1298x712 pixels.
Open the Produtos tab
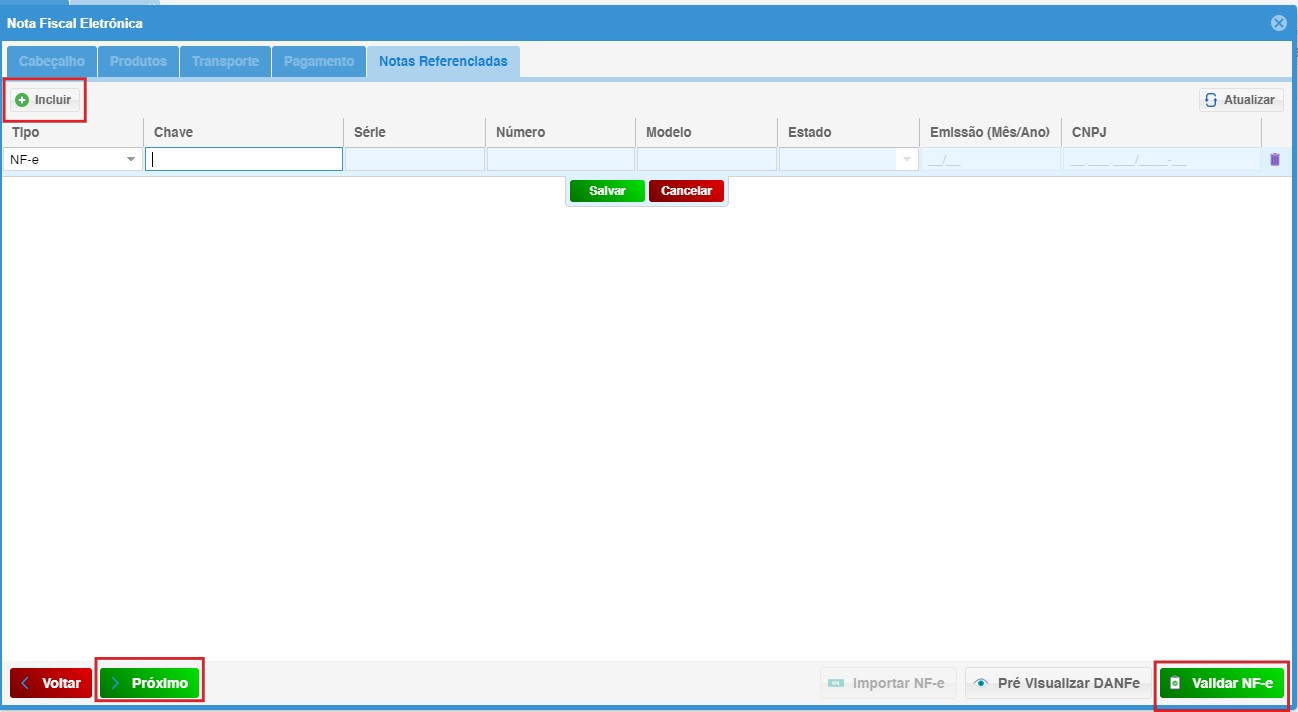[138, 62]
